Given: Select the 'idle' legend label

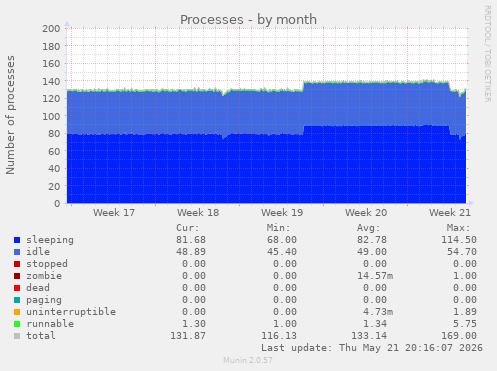Looking at the screenshot, I should [x=38, y=252].
